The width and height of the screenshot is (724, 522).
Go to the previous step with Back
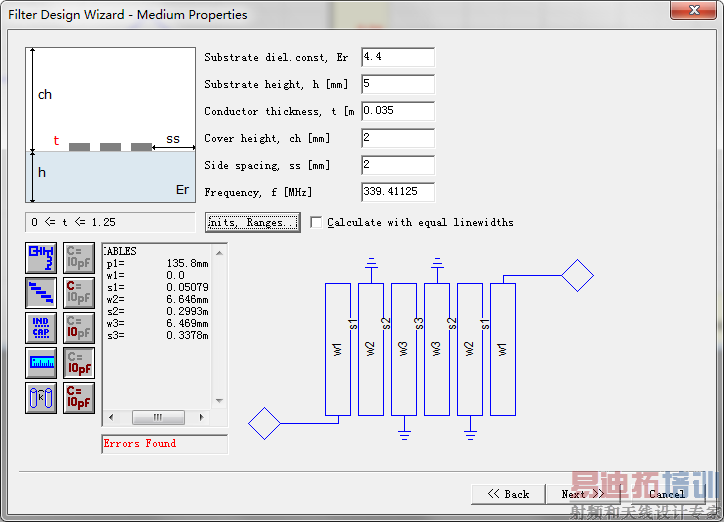tap(508, 494)
